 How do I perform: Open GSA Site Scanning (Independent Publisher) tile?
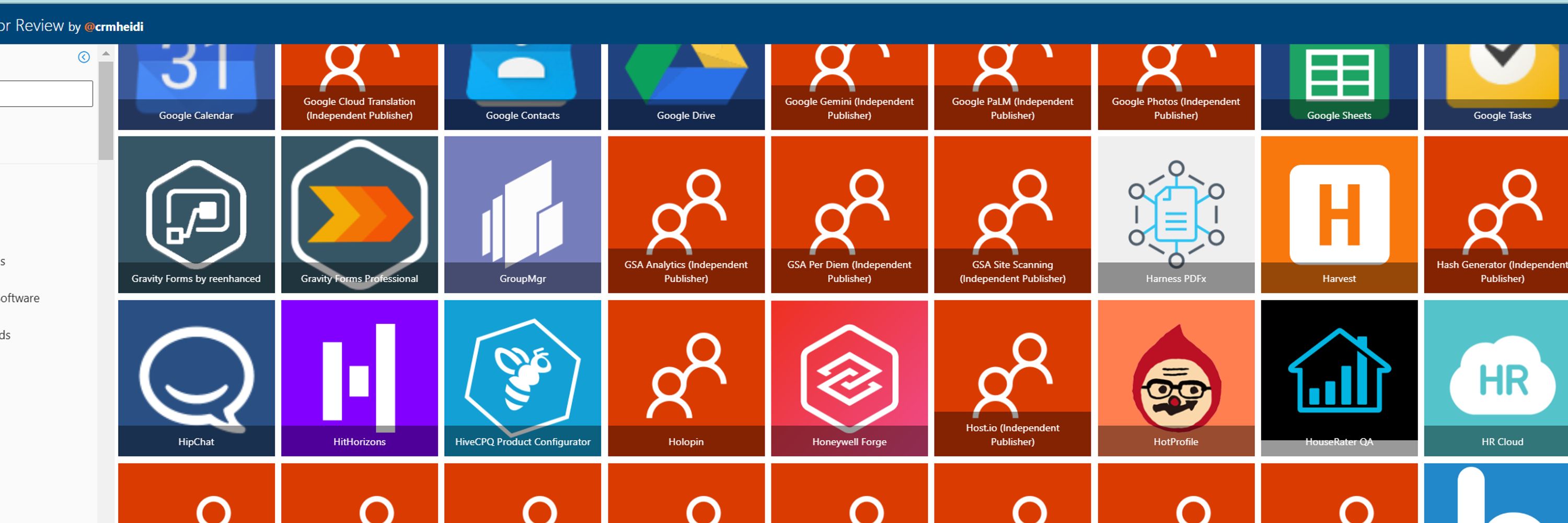pos(1012,214)
